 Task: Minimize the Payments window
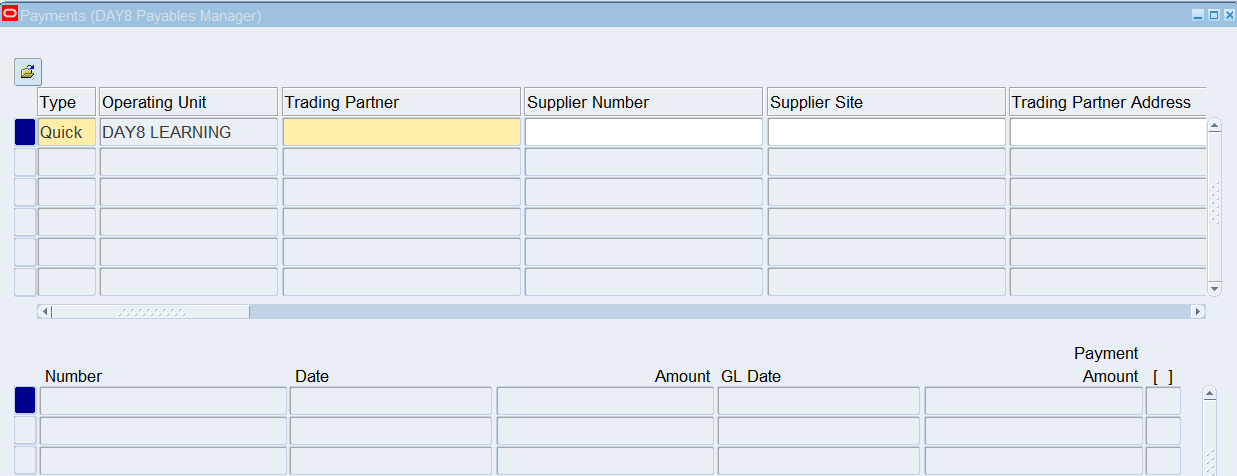tap(1198, 15)
